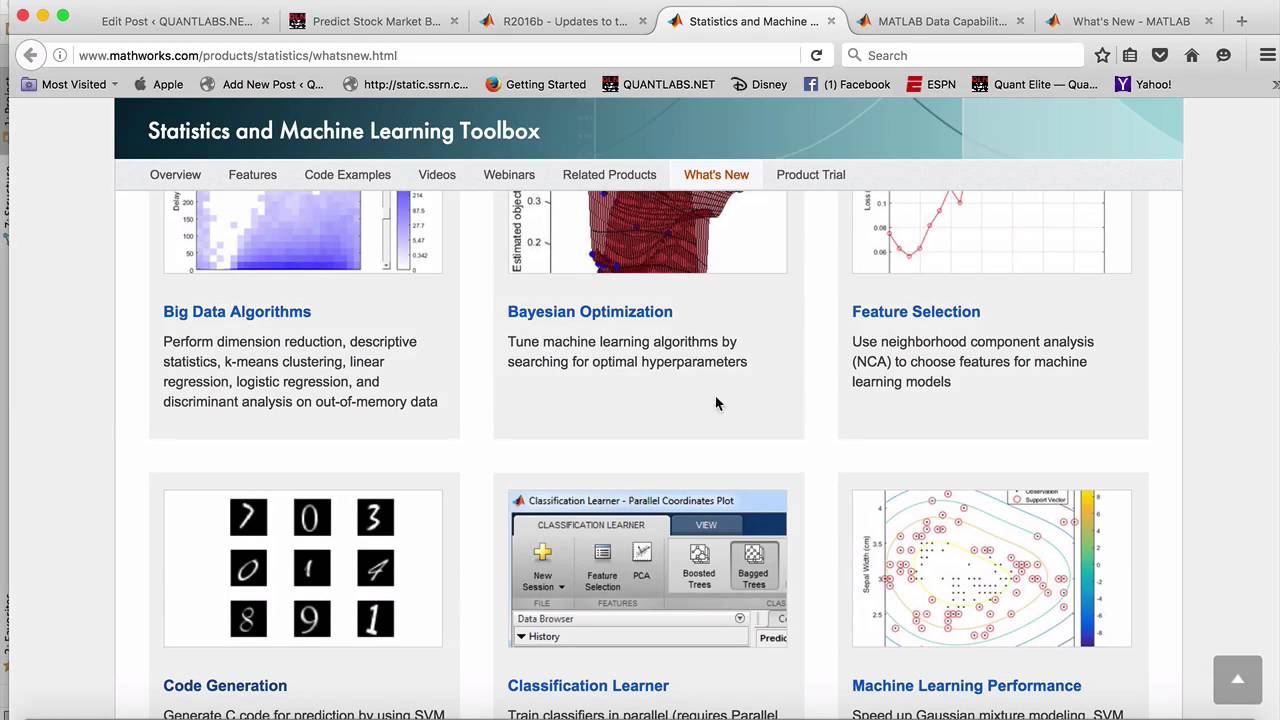Open the Firefox hamburger menu
Viewport: 1280px width, 720px height.
click(x=1267, y=56)
